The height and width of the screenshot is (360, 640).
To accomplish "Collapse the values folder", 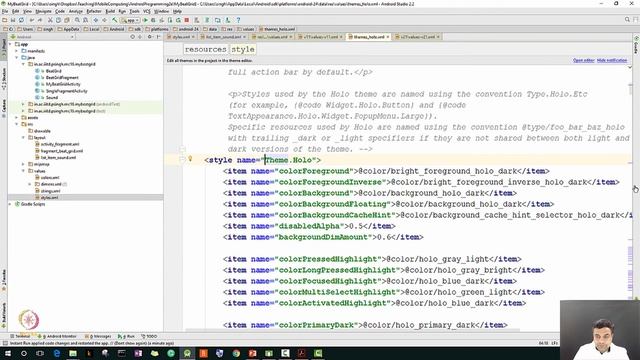I will pyautogui.click(x=23, y=171).
